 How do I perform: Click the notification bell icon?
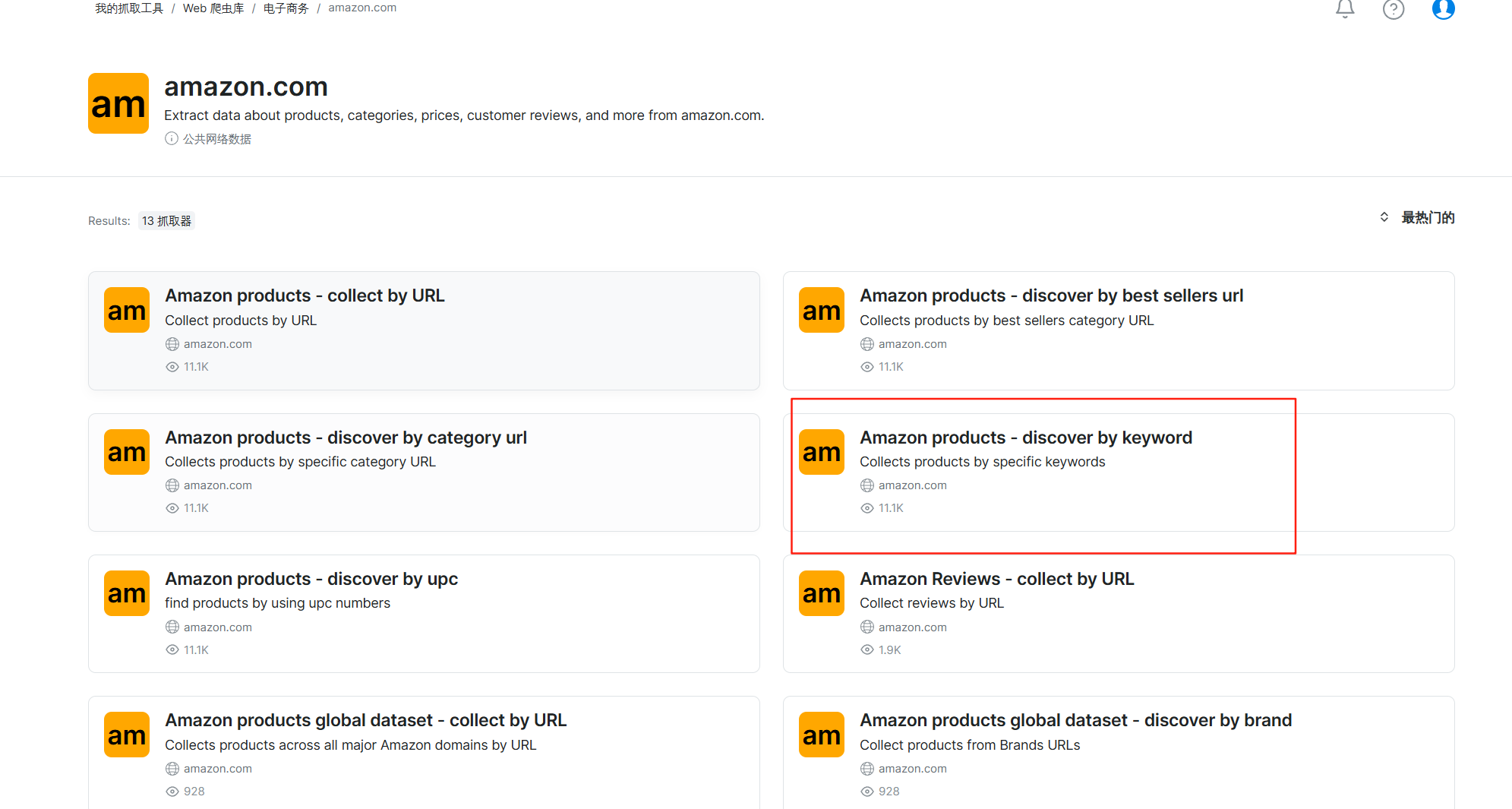click(1345, 9)
